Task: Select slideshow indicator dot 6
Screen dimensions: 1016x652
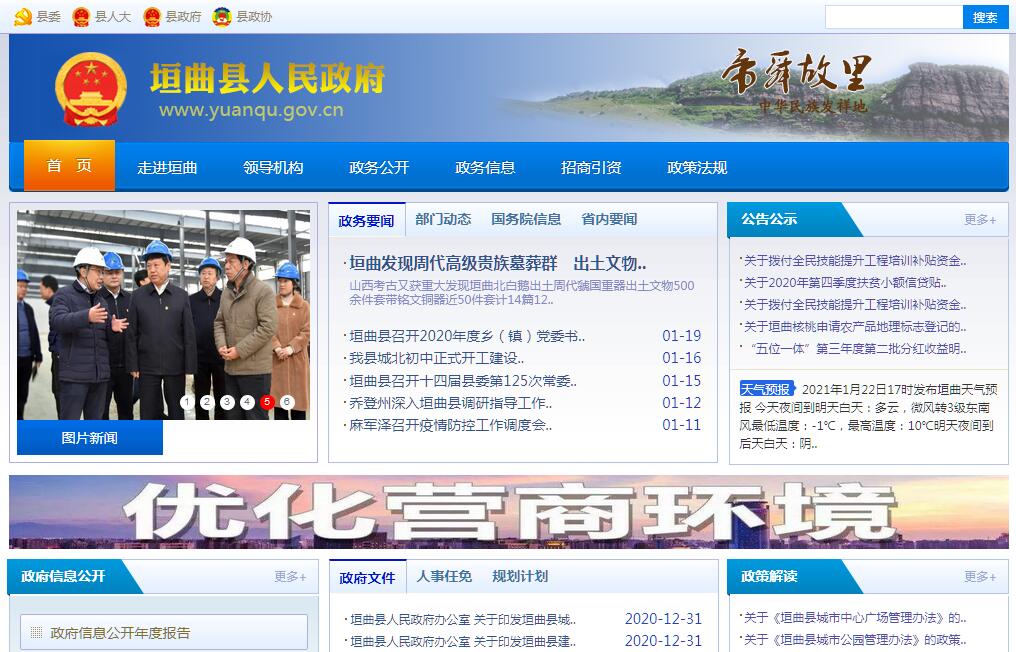Action: click(x=287, y=402)
